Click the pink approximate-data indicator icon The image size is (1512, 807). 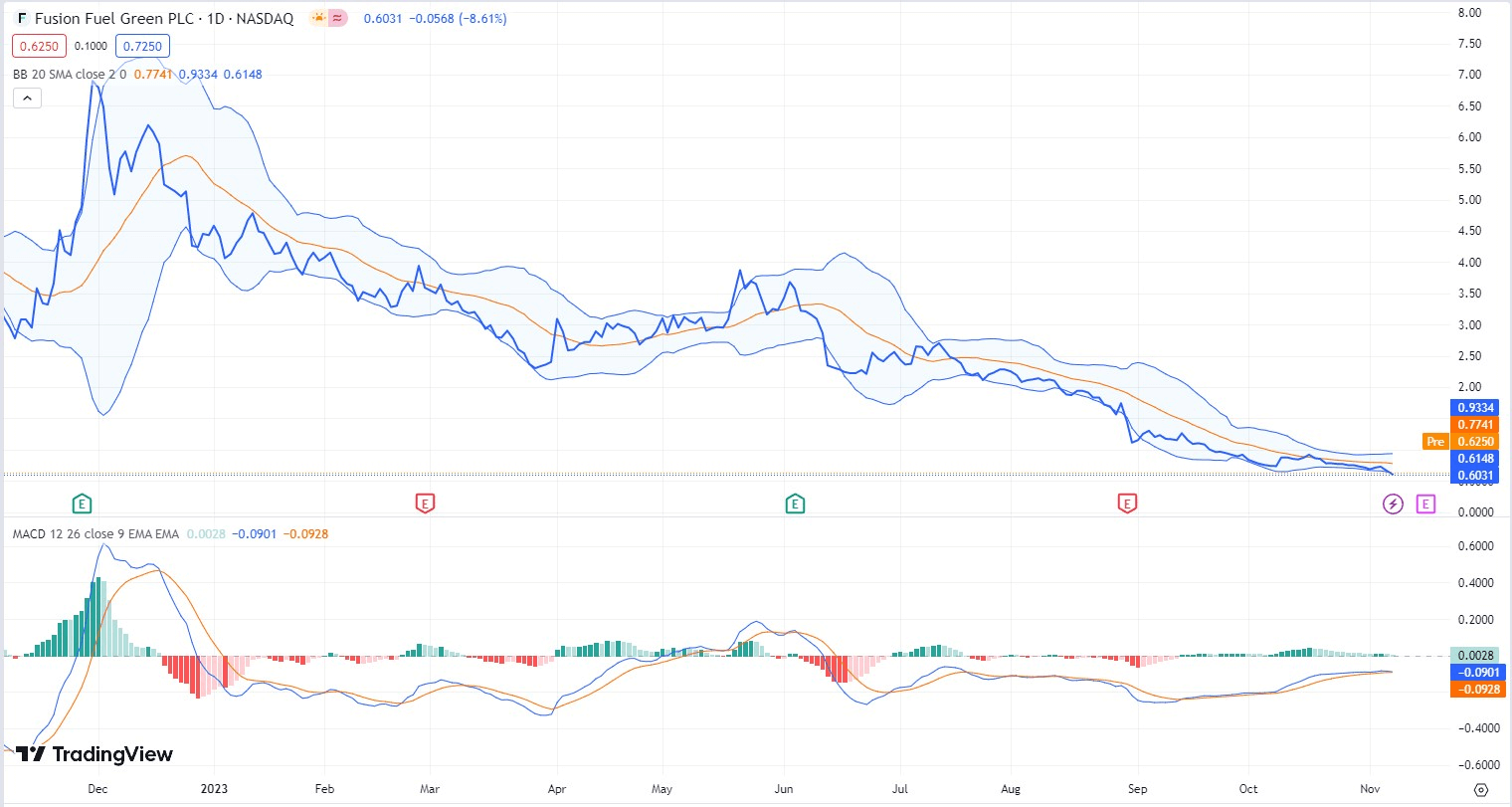(x=338, y=18)
